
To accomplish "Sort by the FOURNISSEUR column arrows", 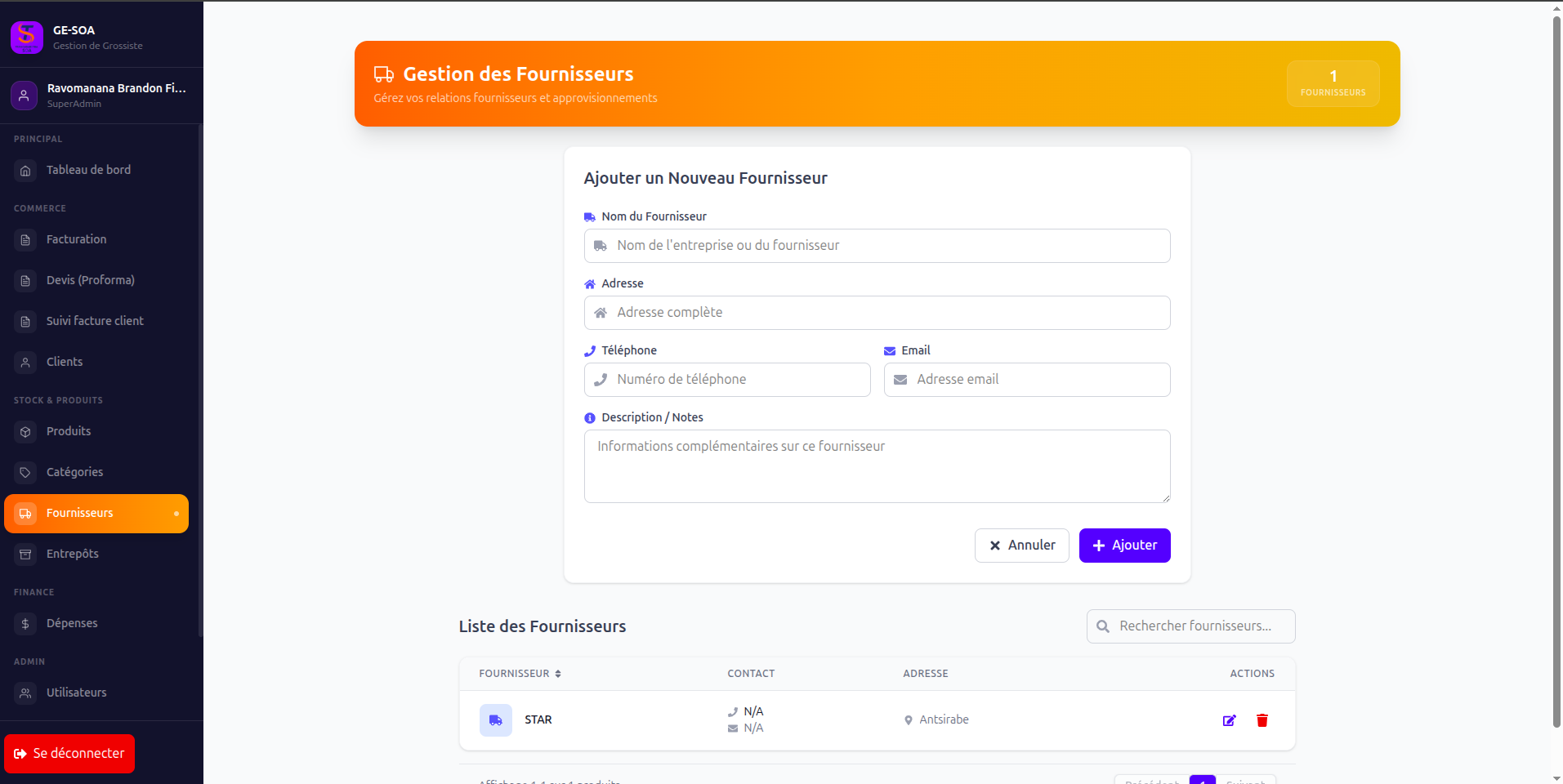I will [x=558, y=674].
